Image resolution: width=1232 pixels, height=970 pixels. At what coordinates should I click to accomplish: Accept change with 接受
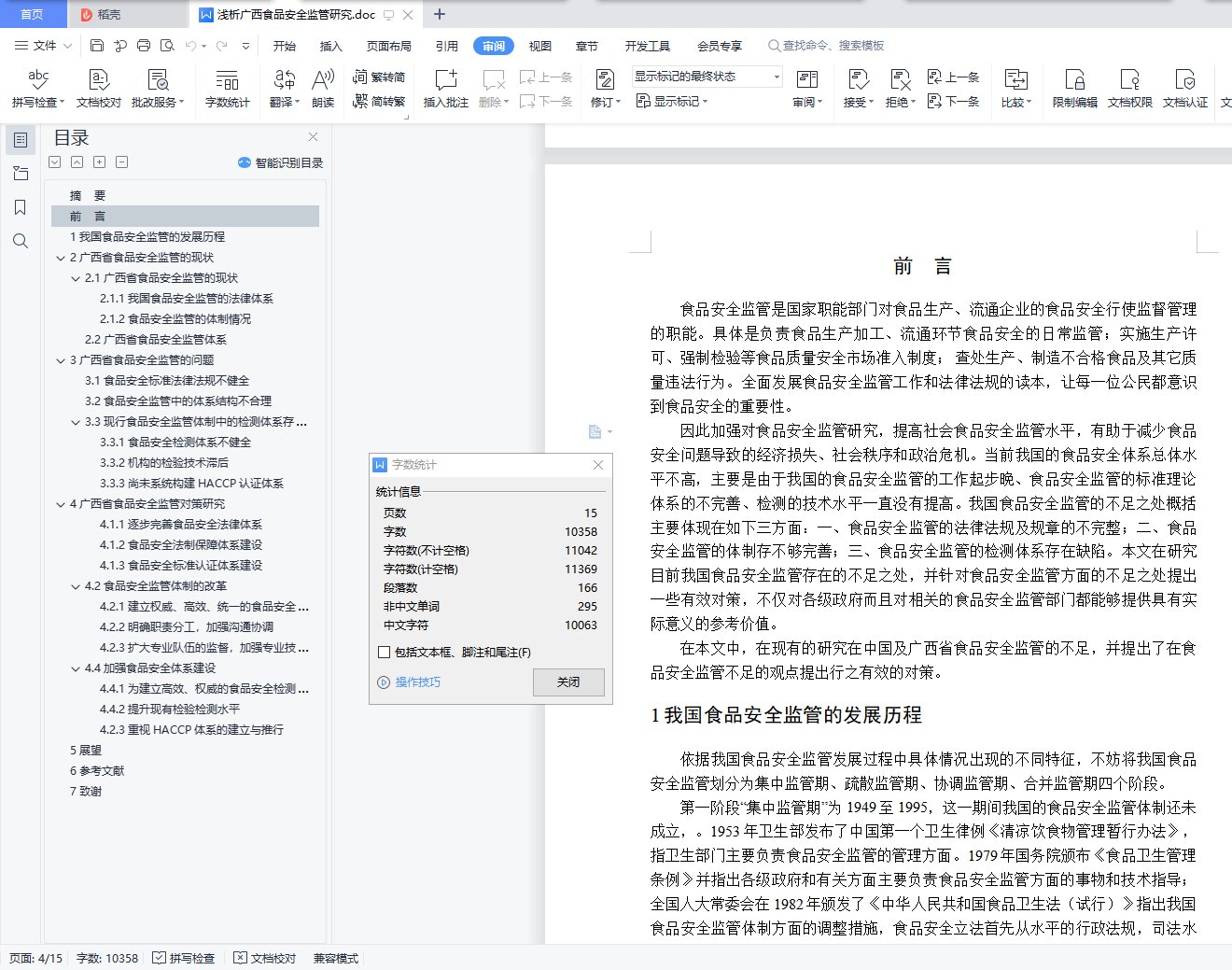(859, 89)
